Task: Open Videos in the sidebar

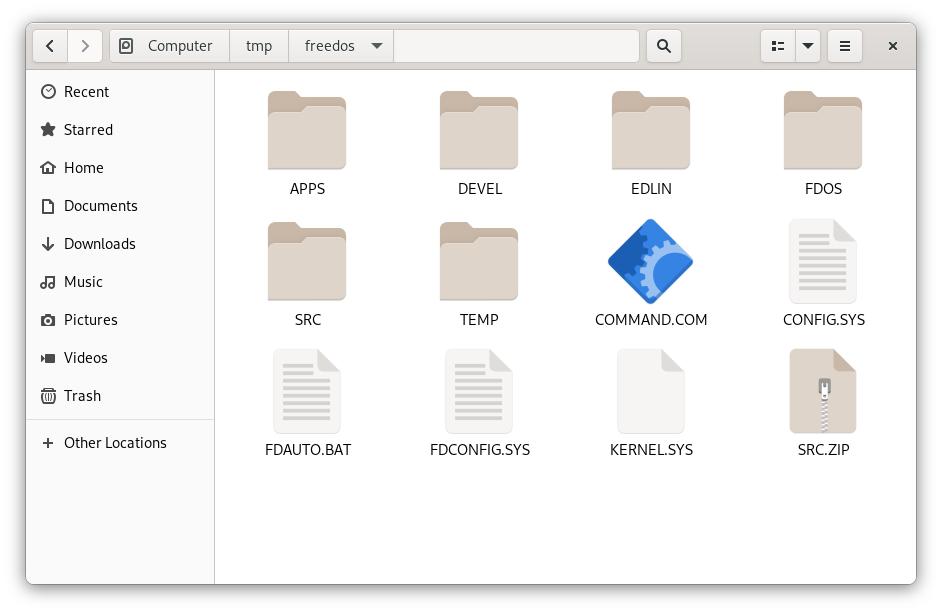Action: pyautogui.click(x=120, y=358)
